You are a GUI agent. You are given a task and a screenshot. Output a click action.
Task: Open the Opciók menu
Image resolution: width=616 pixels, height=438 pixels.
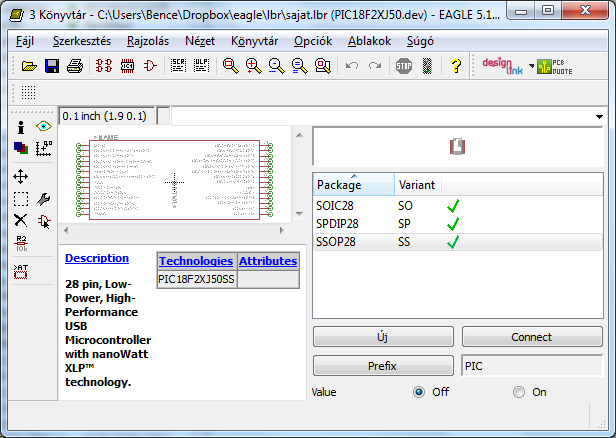coord(313,41)
